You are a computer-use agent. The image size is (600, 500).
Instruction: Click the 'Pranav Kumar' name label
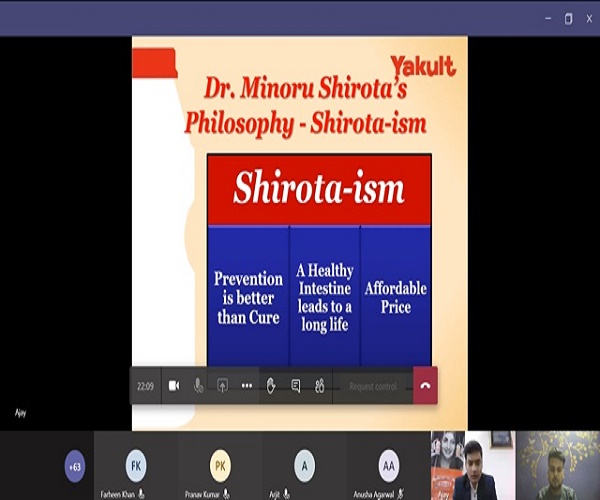click(202, 495)
